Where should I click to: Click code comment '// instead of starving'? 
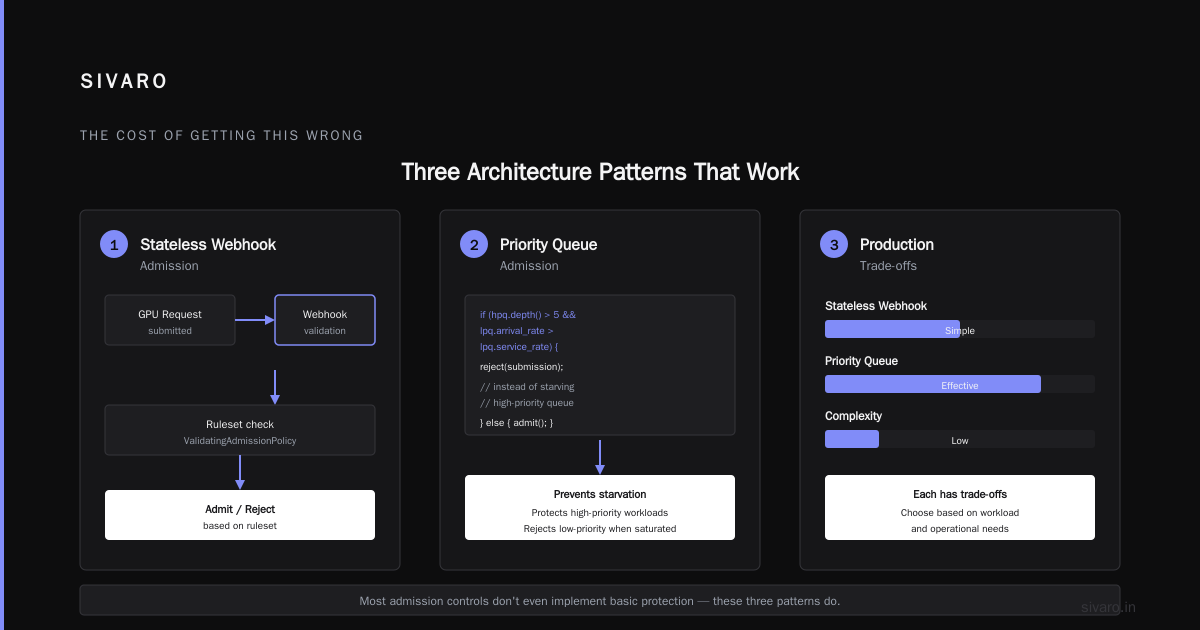(527, 386)
